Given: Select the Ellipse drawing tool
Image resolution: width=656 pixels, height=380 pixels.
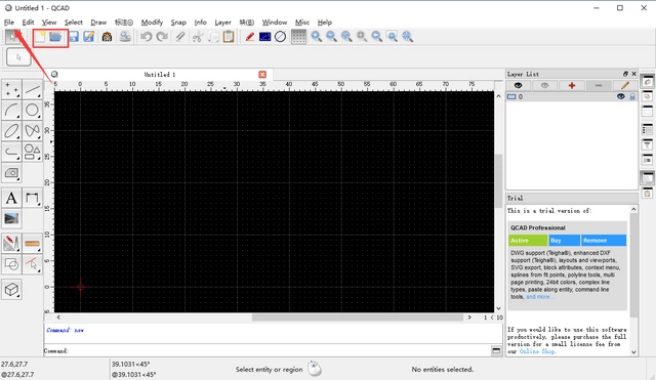Looking at the screenshot, I should 12,131.
